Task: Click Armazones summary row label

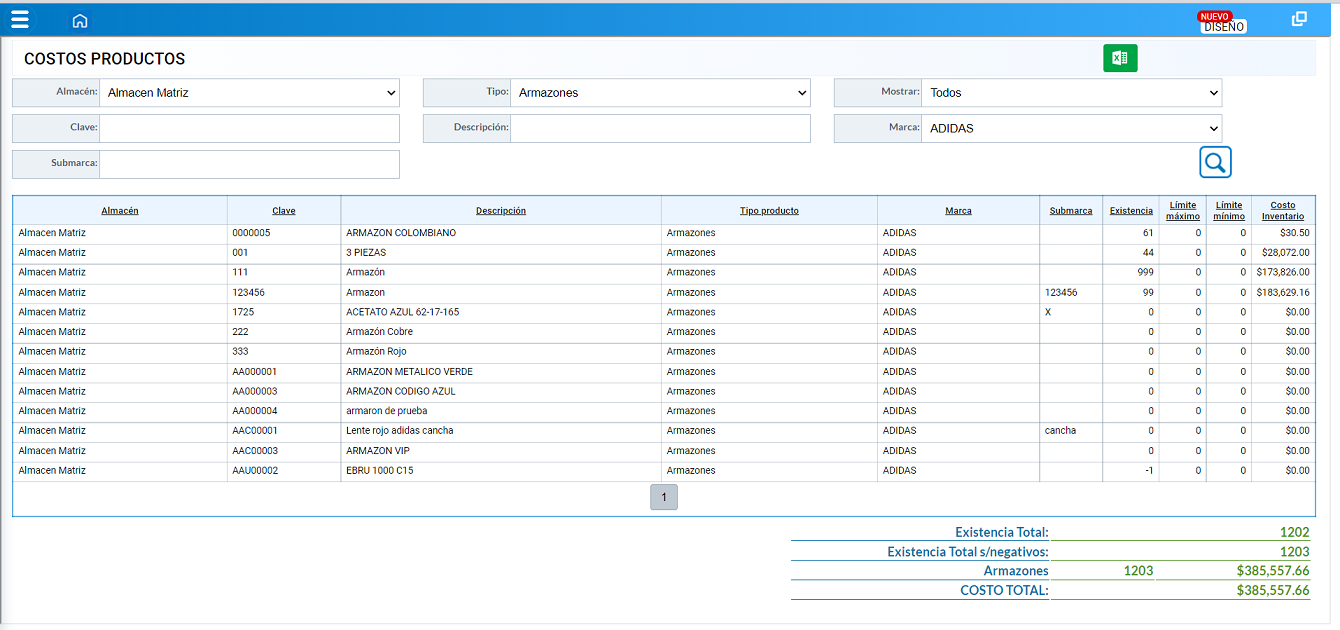Action: coord(1016,571)
